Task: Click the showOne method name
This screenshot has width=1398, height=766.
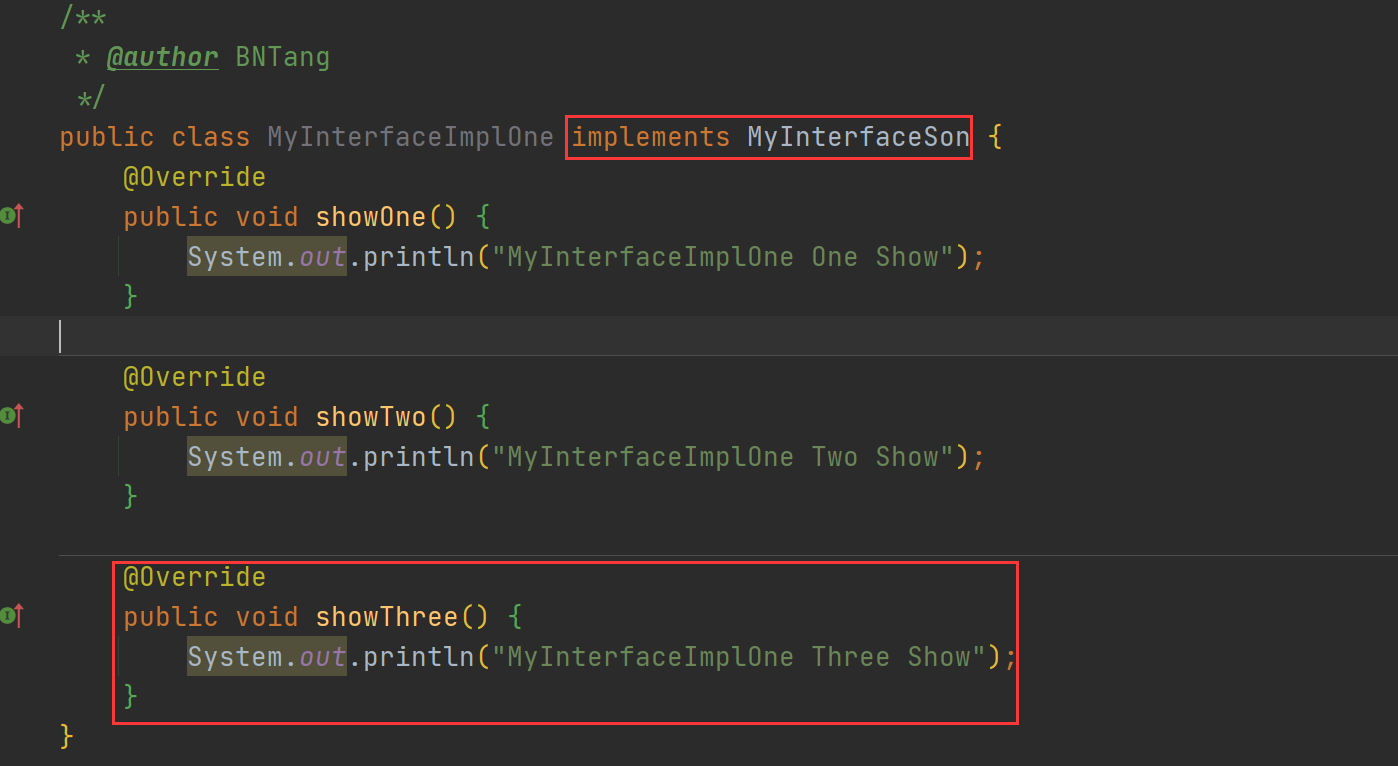Action: coord(371,217)
